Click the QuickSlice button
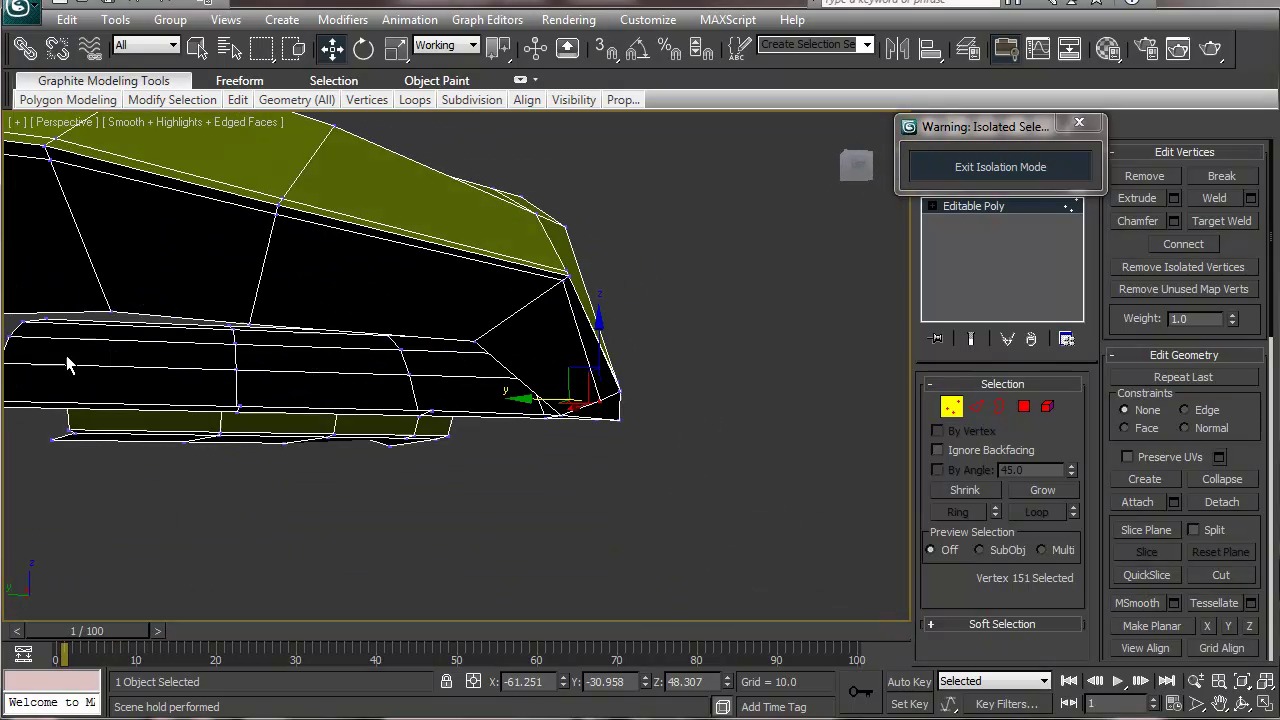The height and width of the screenshot is (720, 1280). pyautogui.click(x=1146, y=575)
